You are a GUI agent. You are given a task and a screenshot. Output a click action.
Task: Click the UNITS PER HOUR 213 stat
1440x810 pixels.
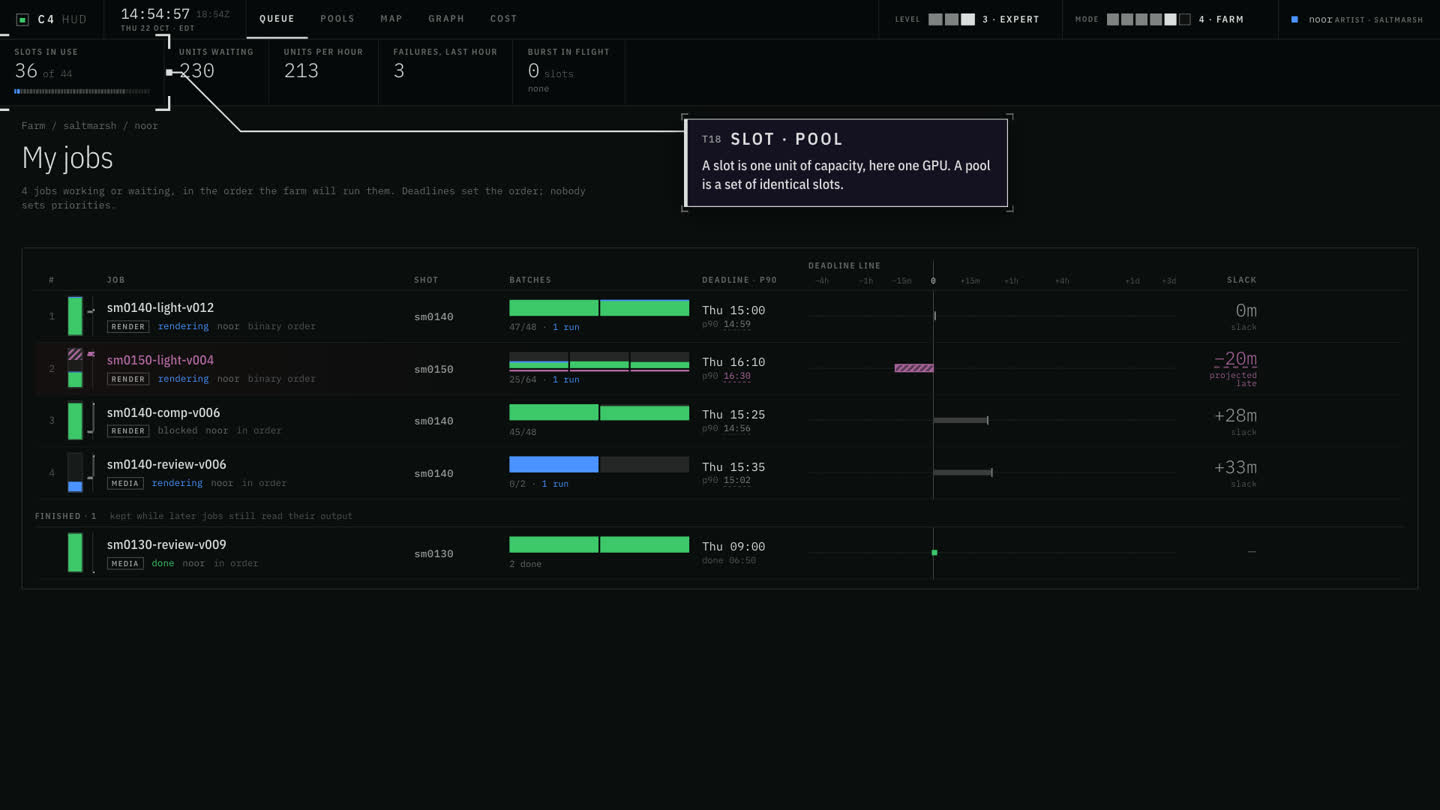(323, 72)
